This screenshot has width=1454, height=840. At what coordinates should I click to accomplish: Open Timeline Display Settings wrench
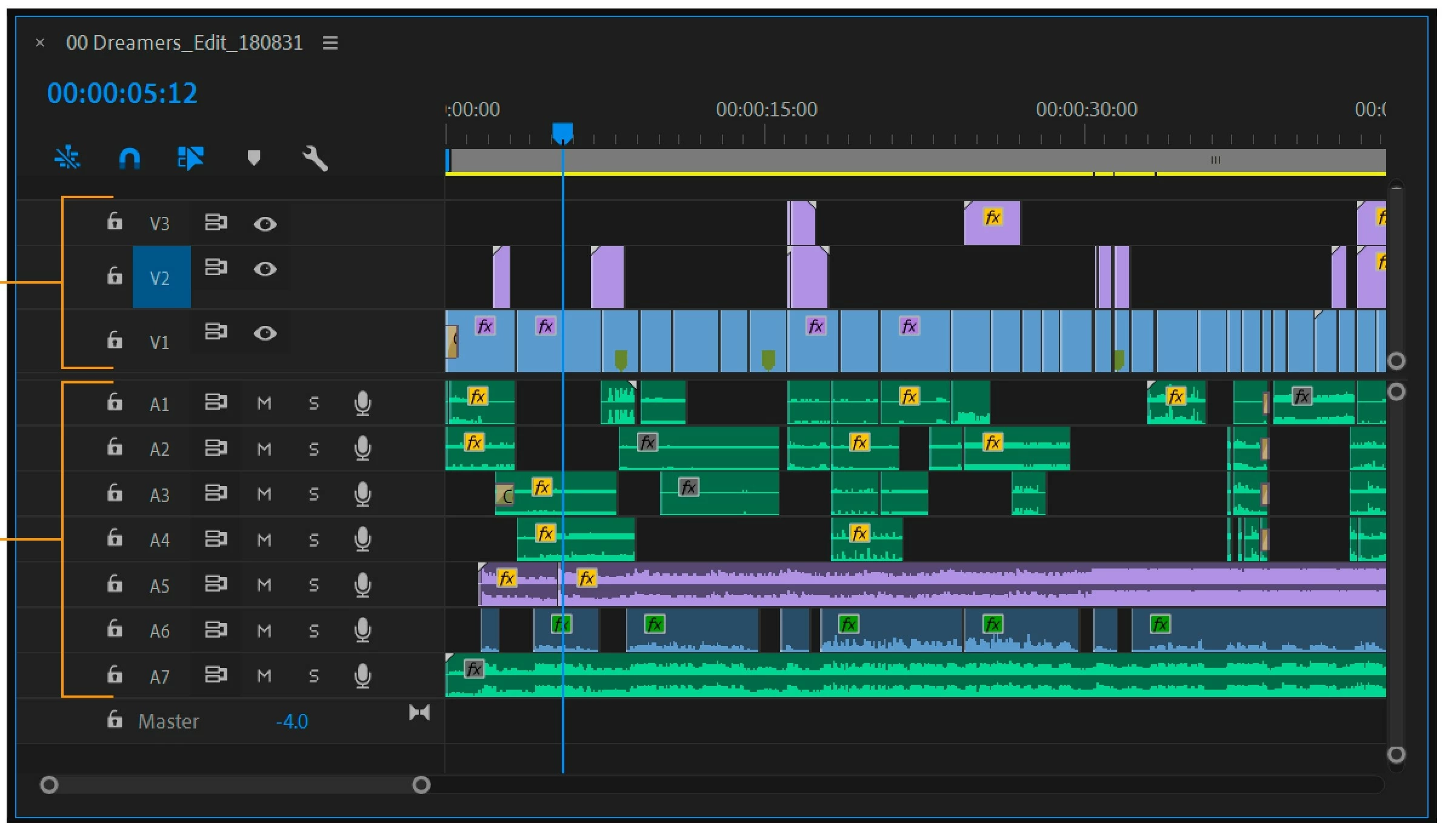(315, 159)
